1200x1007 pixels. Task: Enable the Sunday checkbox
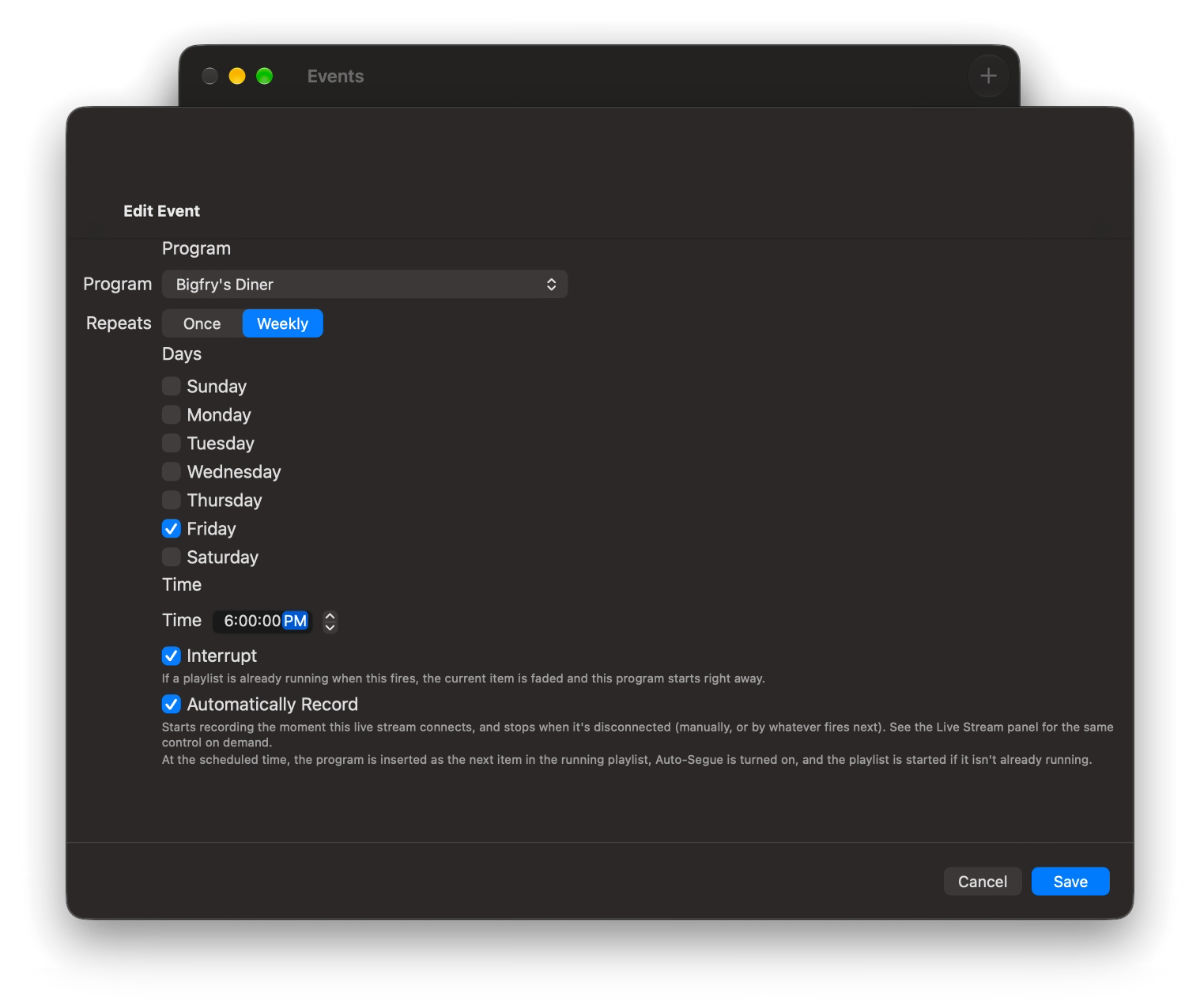tap(172, 386)
